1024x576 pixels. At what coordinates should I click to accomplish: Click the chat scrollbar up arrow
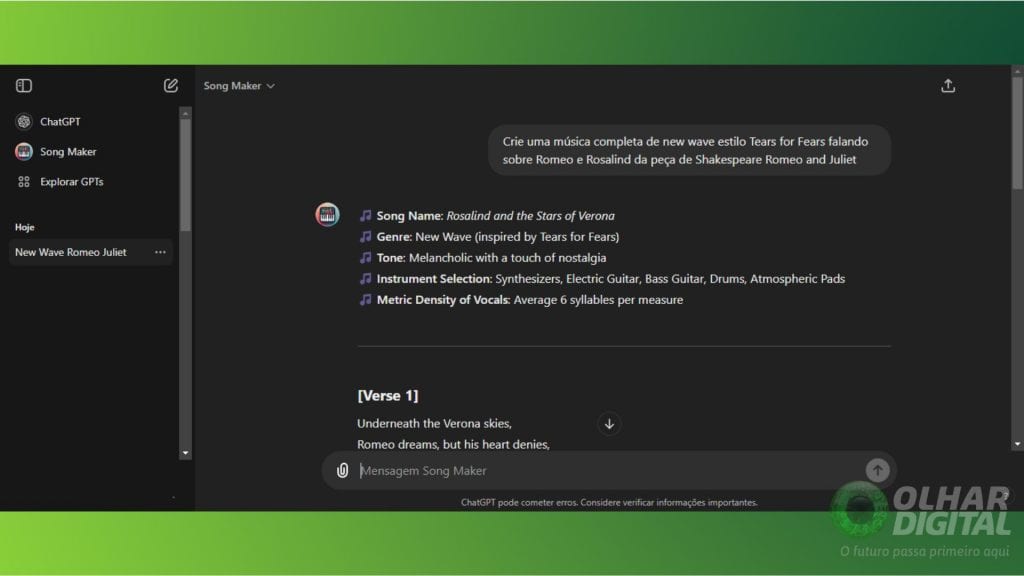click(x=1017, y=72)
